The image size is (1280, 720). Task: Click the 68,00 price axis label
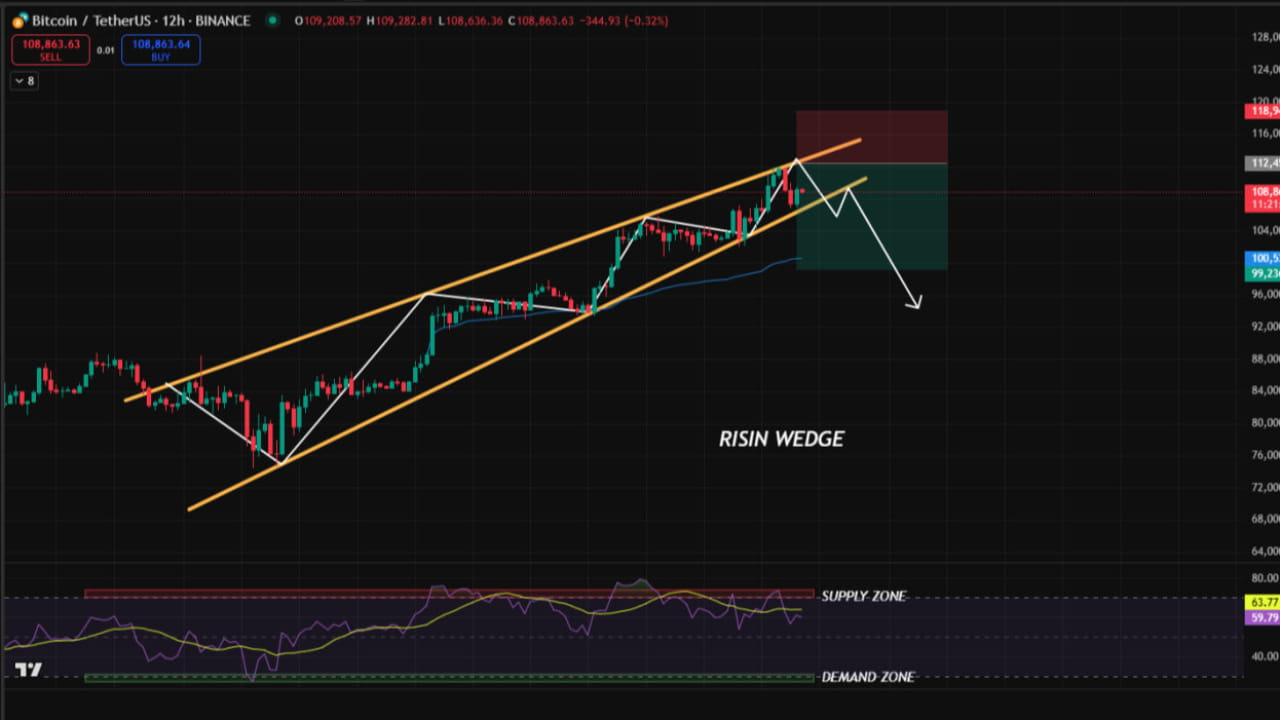click(x=1265, y=519)
